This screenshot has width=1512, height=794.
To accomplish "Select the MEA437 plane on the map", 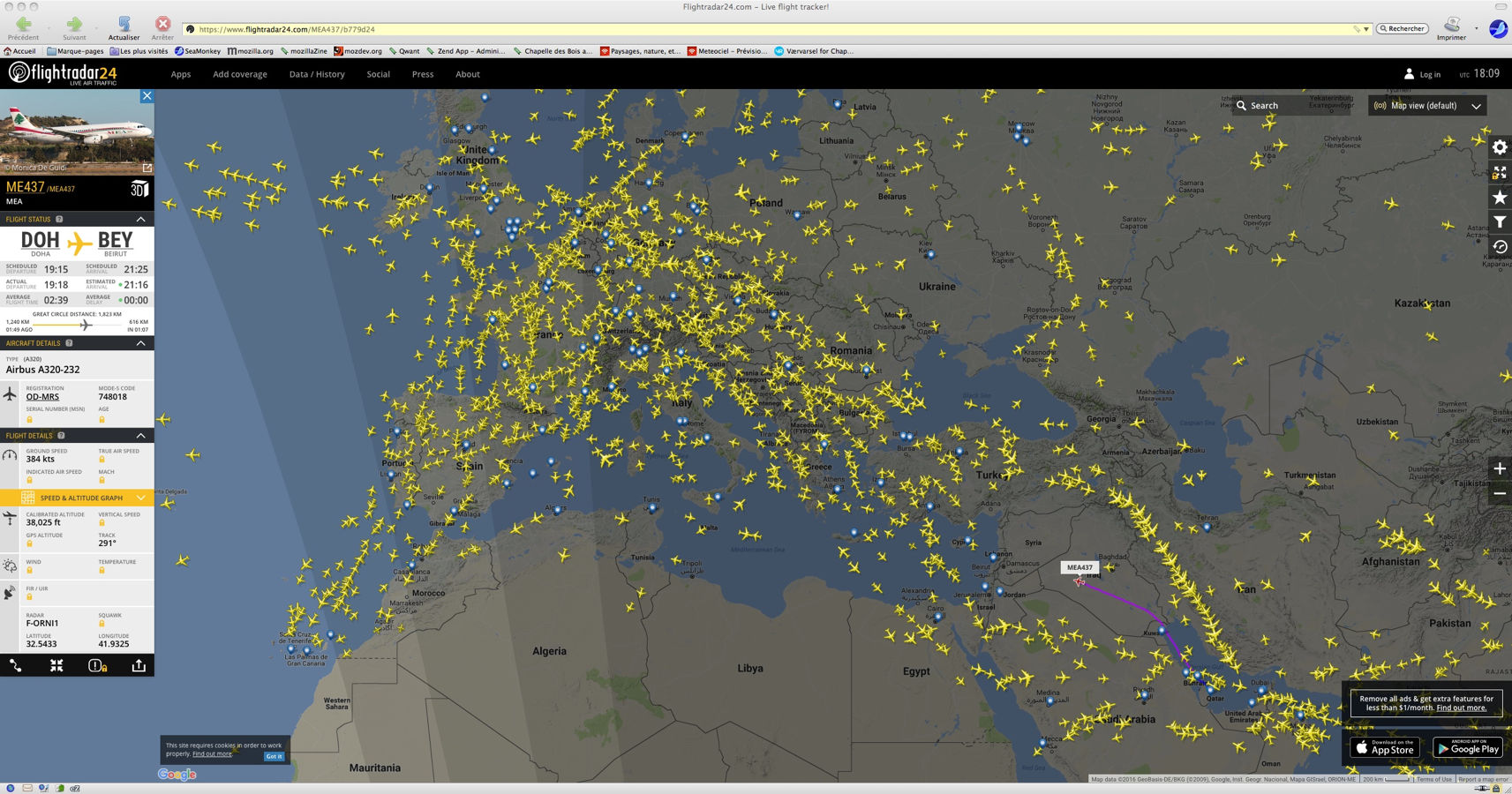I will pos(1079,581).
